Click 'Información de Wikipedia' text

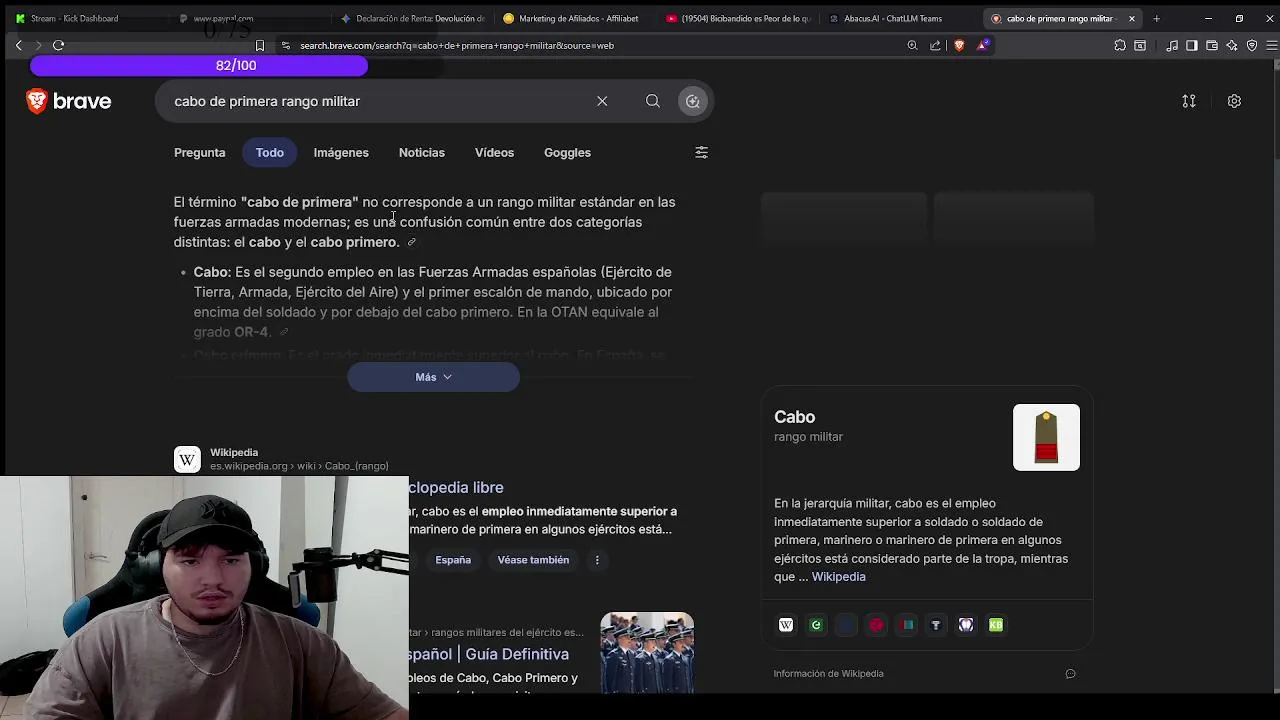tap(828, 674)
